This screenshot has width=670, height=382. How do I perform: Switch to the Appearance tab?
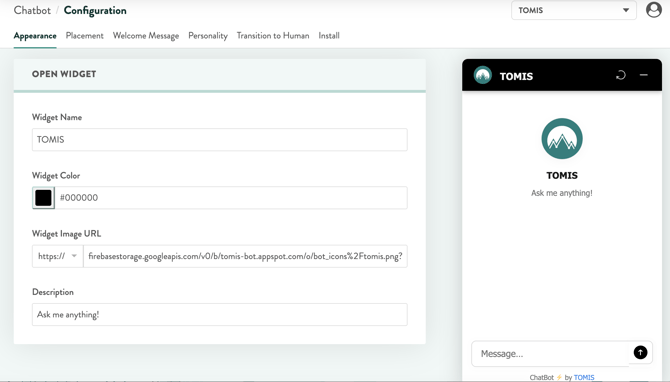tap(35, 36)
